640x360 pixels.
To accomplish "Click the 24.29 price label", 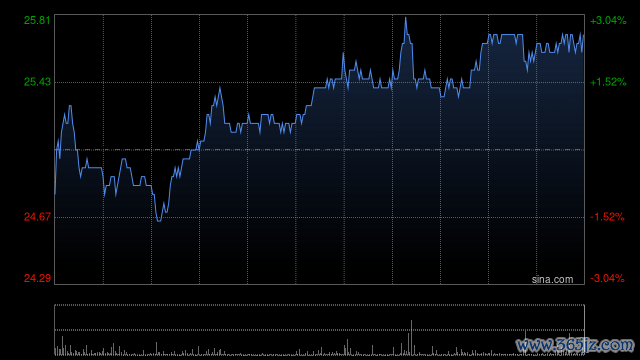I will [37, 278].
